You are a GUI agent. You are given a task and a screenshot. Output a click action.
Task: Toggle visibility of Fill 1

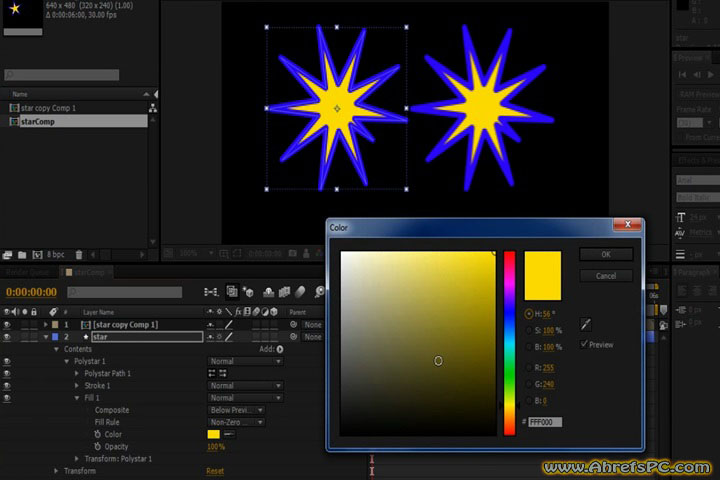[7, 398]
